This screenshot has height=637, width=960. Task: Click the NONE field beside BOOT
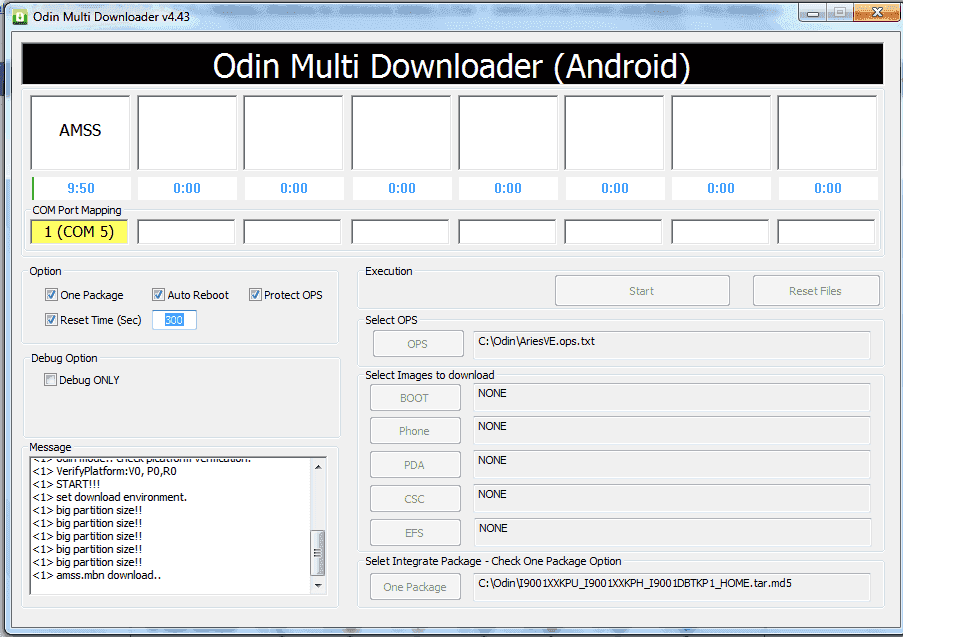point(672,398)
